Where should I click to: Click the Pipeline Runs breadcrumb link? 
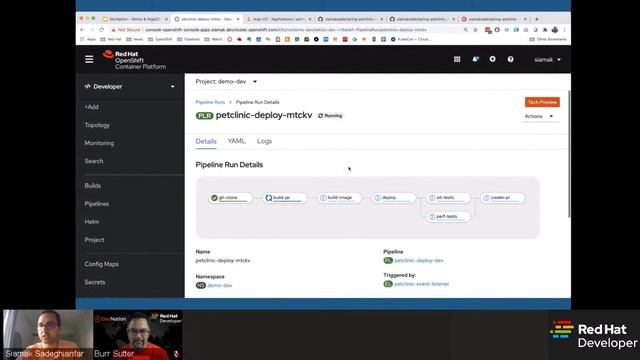click(x=210, y=102)
